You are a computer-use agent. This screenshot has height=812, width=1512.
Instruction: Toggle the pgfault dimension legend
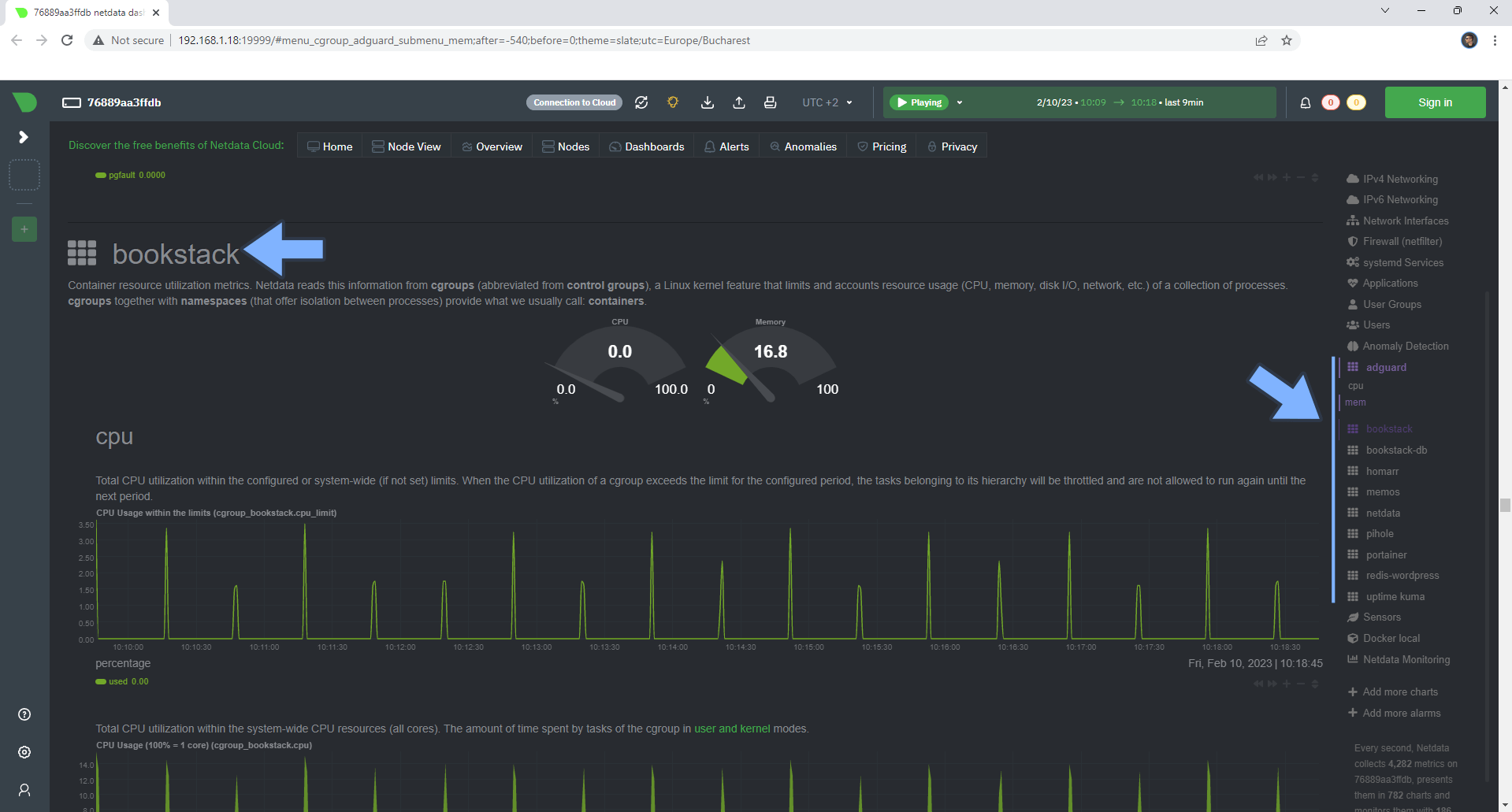click(130, 175)
